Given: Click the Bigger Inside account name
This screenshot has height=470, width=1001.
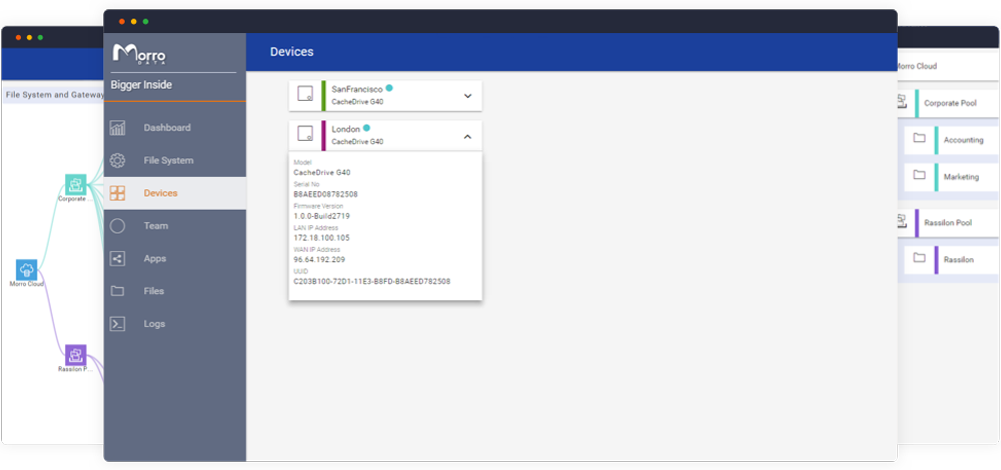Looking at the screenshot, I should (141, 85).
